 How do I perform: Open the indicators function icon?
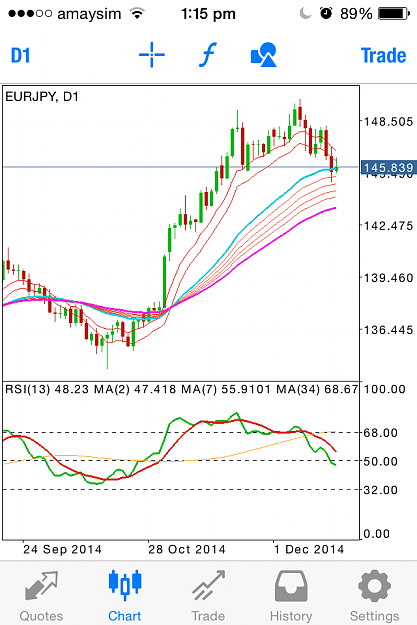(207, 55)
